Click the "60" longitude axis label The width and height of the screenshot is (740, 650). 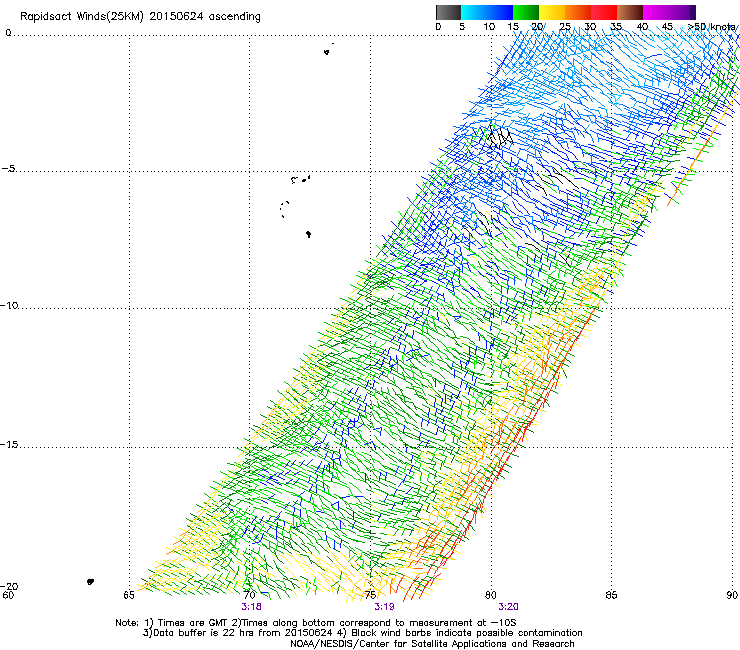coord(8,595)
